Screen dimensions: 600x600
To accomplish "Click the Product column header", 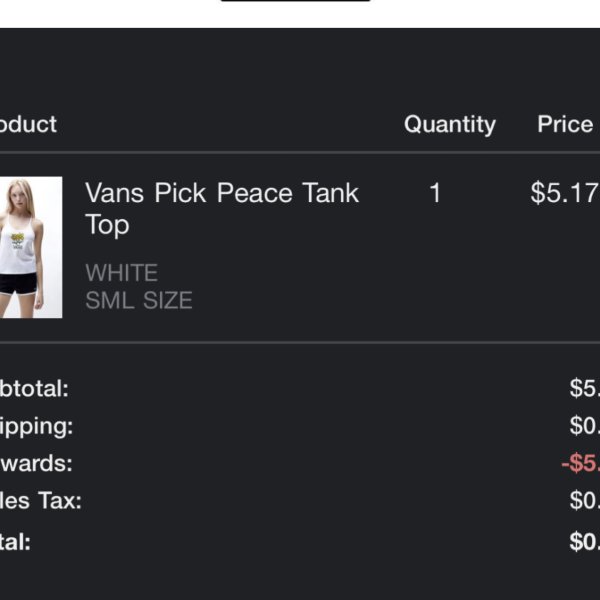I will (28, 124).
